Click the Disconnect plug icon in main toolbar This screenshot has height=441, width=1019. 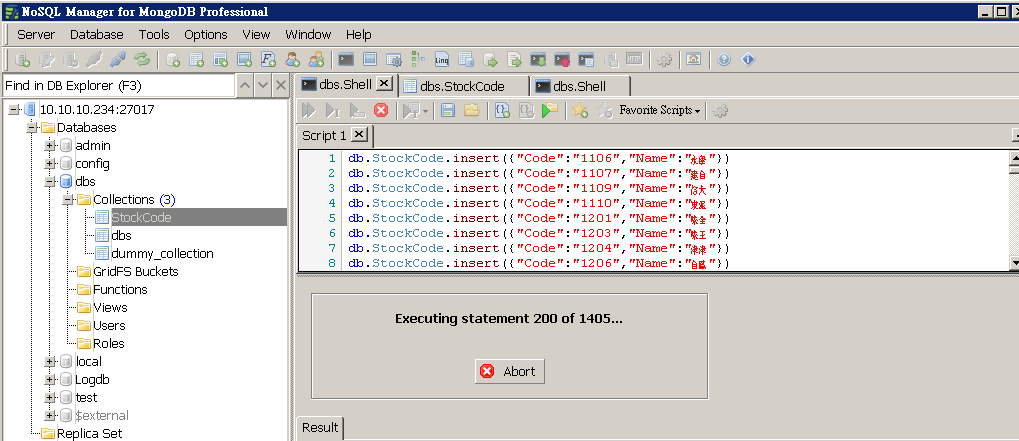(x=94, y=60)
